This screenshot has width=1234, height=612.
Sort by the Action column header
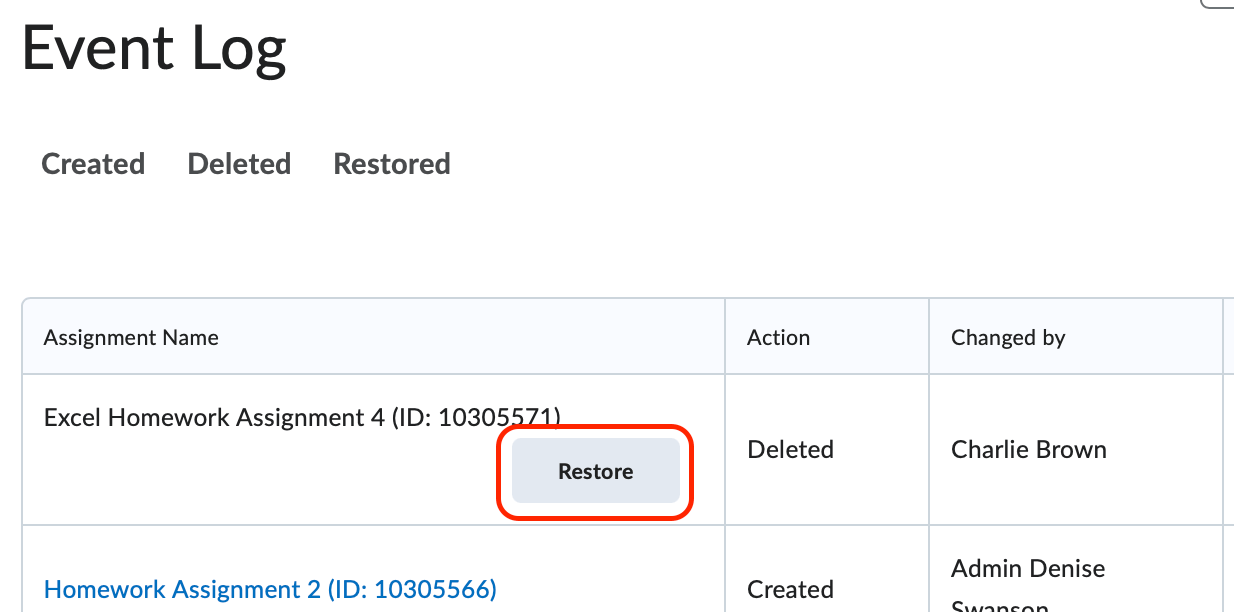pos(778,337)
